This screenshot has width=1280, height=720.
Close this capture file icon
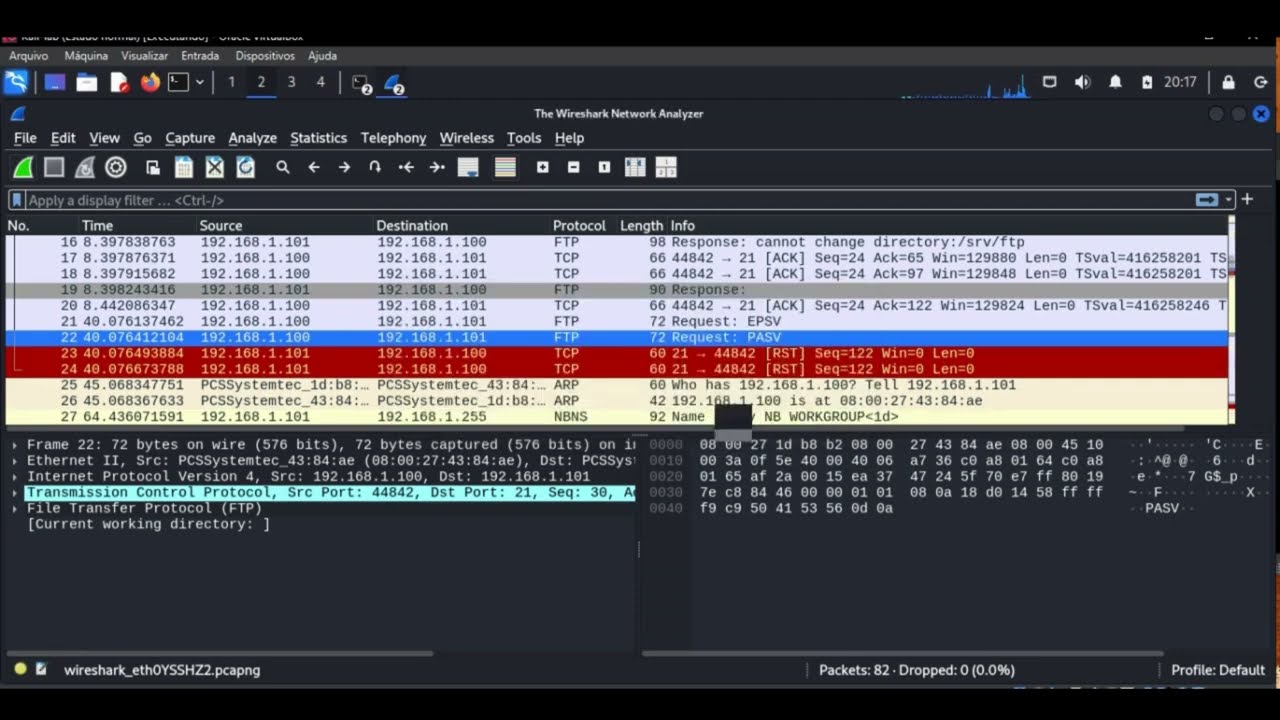pyautogui.click(x=215, y=168)
